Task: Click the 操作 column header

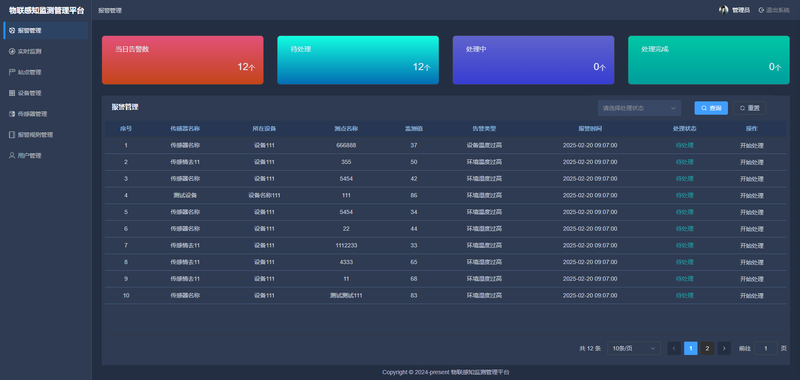Action: (x=752, y=129)
